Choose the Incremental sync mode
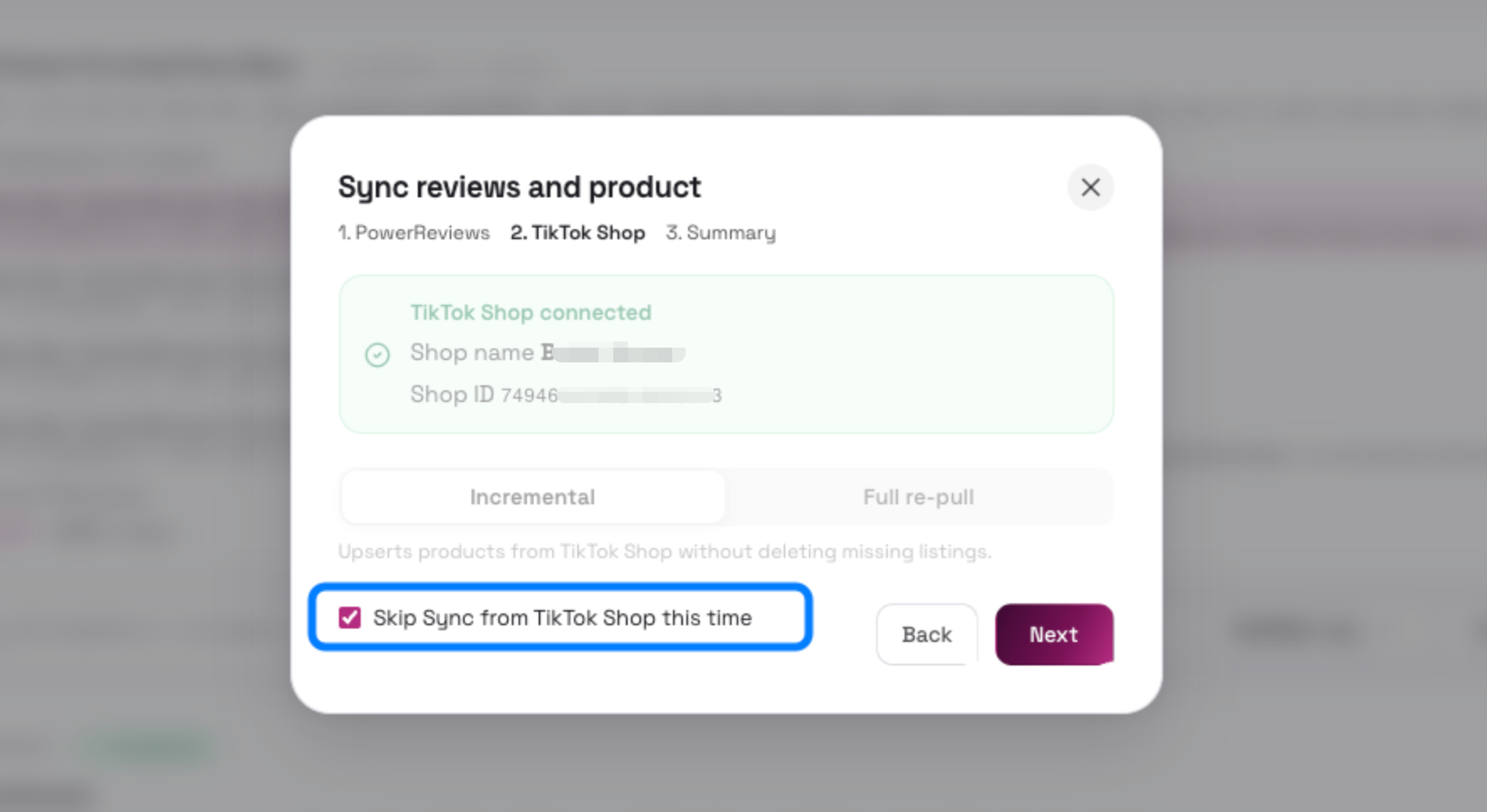The width and height of the screenshot is (1487, 812). [533, 497]
